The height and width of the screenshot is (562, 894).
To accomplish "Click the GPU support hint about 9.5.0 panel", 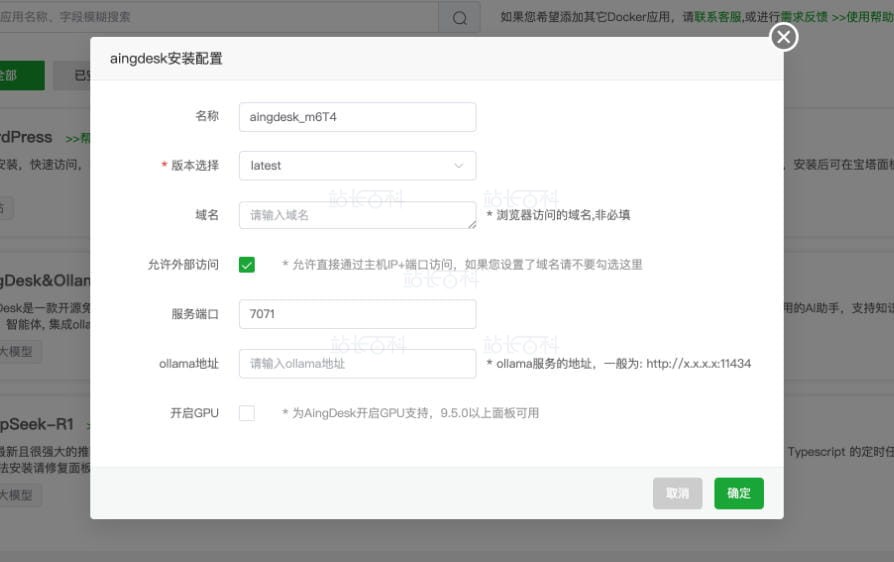I will coord(411,413).
